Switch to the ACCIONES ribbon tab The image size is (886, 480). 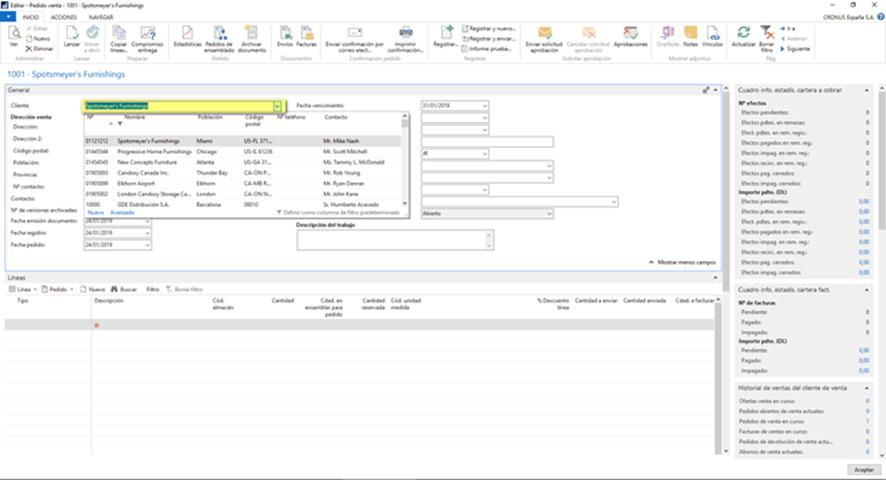(x=64, y=17)
